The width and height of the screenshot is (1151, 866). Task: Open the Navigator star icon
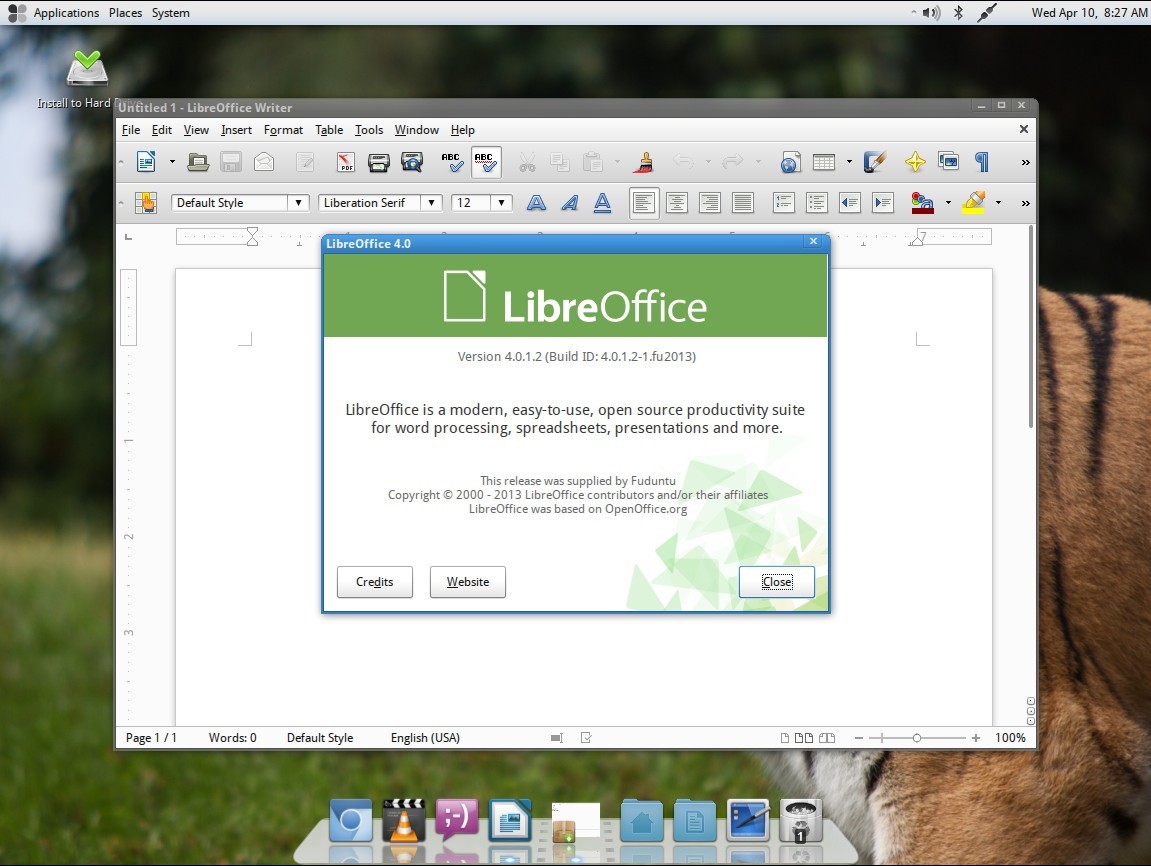point(915,161)
